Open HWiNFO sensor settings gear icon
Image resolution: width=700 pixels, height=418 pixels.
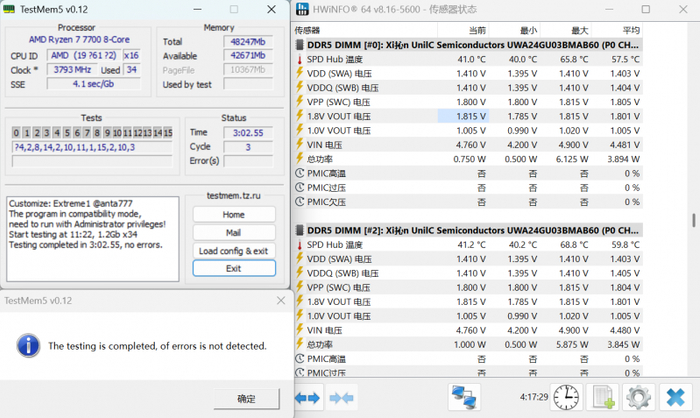[638, 397]
